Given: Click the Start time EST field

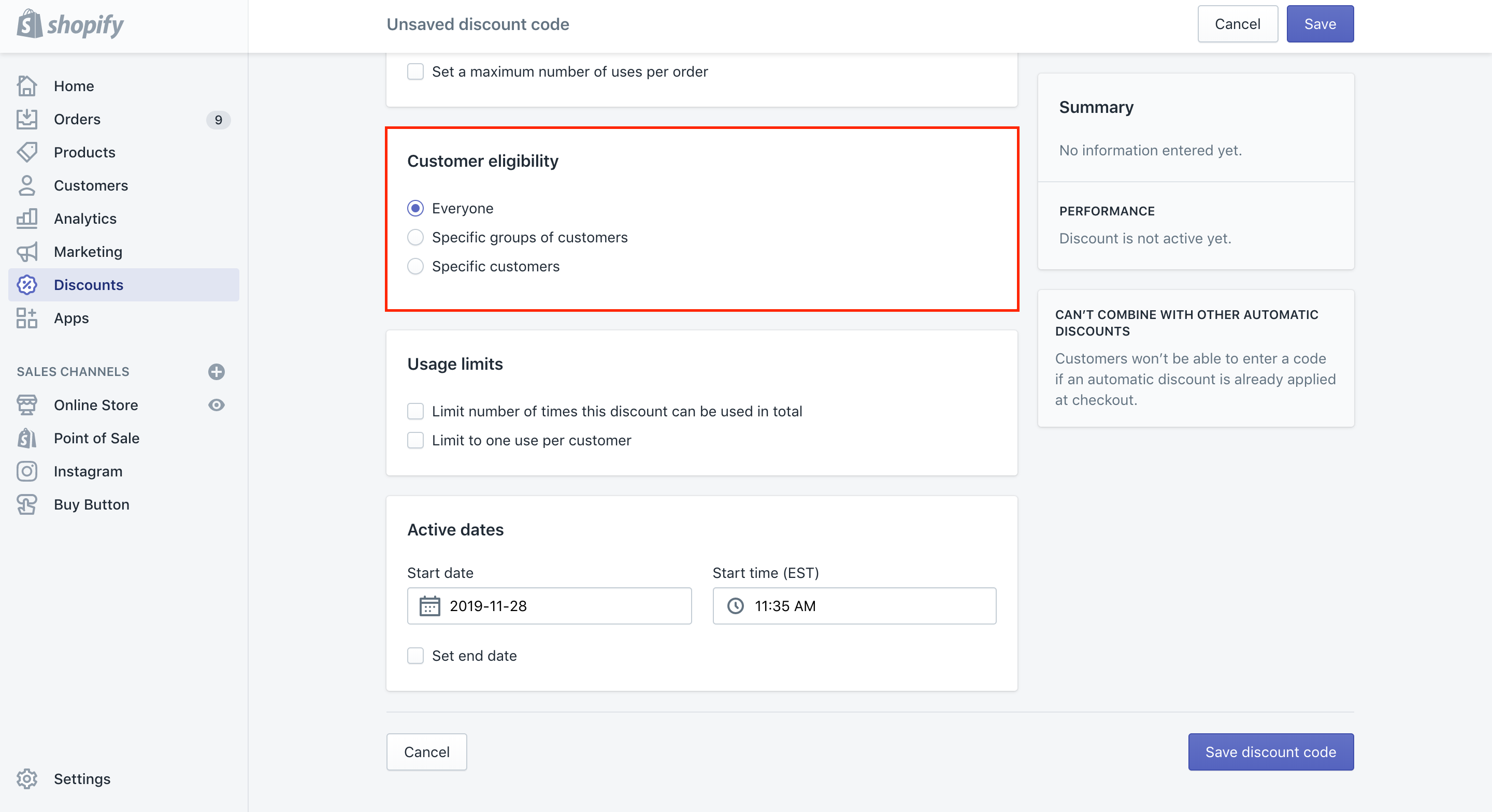Looking at the screenshot, I should pyautogui.click(x=854, y=605).
